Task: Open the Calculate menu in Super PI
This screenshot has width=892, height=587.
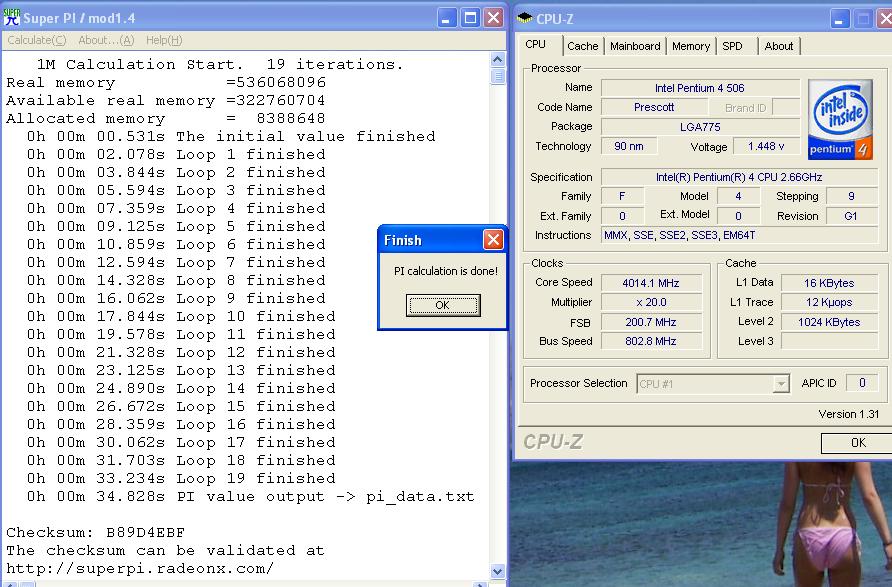Action: pos(37,40)
